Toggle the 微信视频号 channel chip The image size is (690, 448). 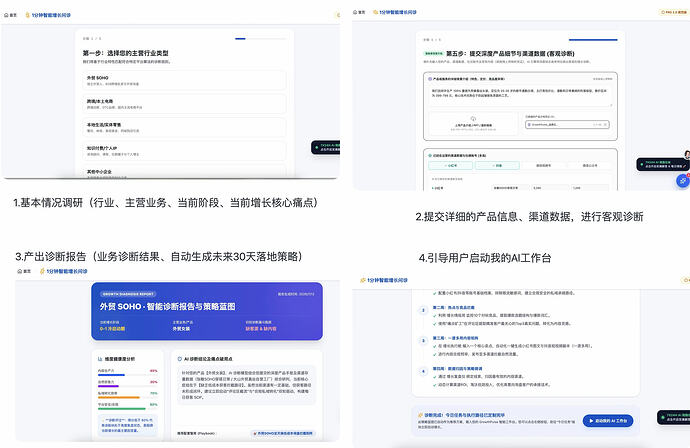pyautogui.click(x=543, y=165)
